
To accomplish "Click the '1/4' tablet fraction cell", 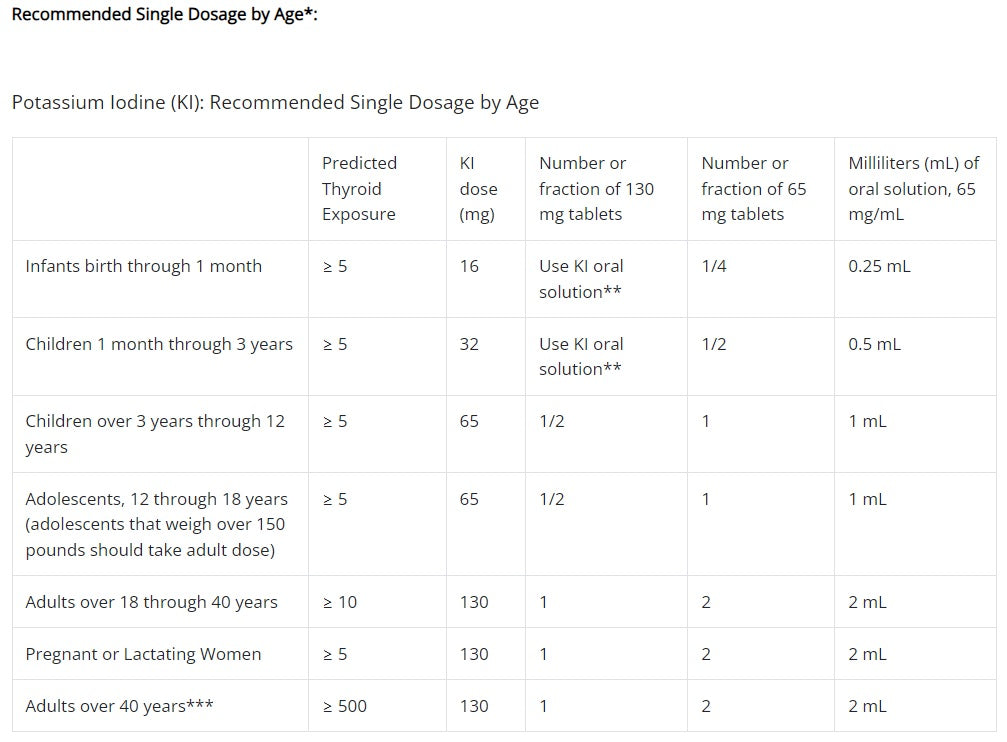I will (713, 266).
